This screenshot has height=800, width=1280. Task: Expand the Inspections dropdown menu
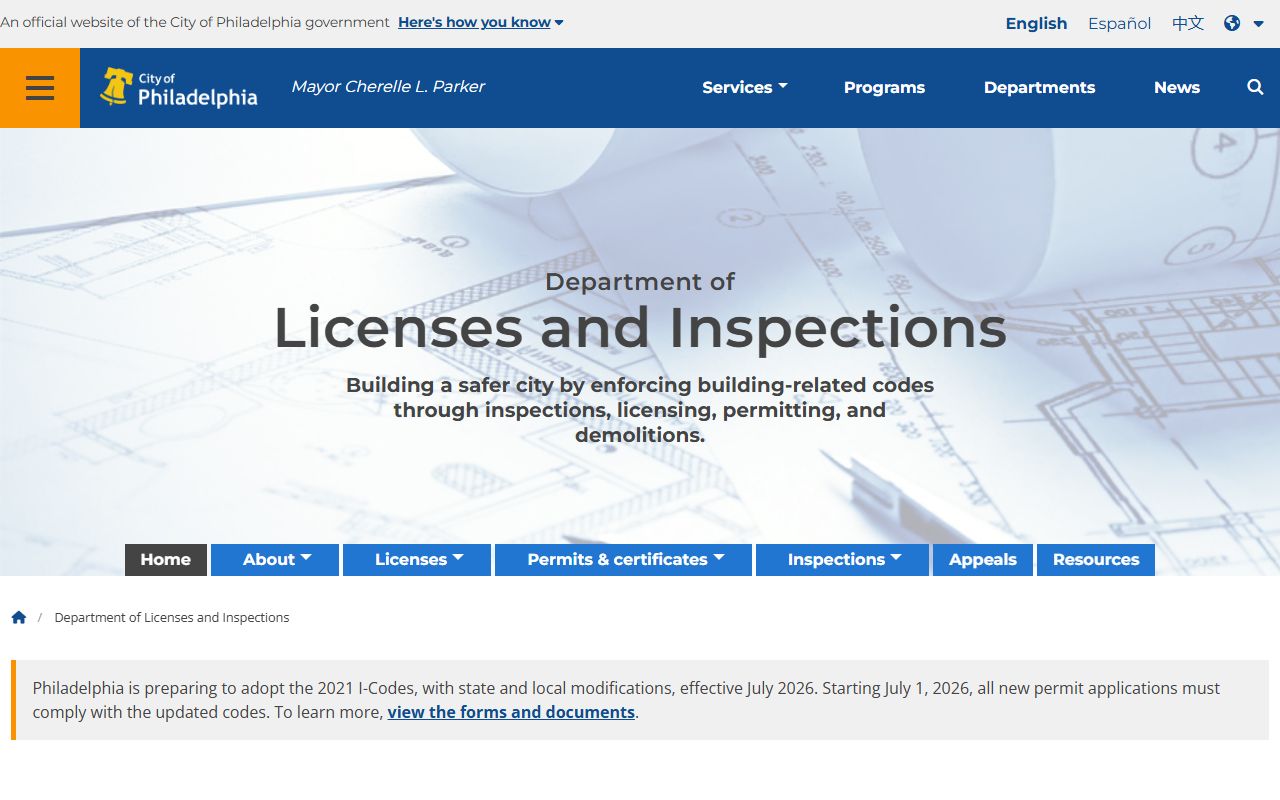coord(842,560)
